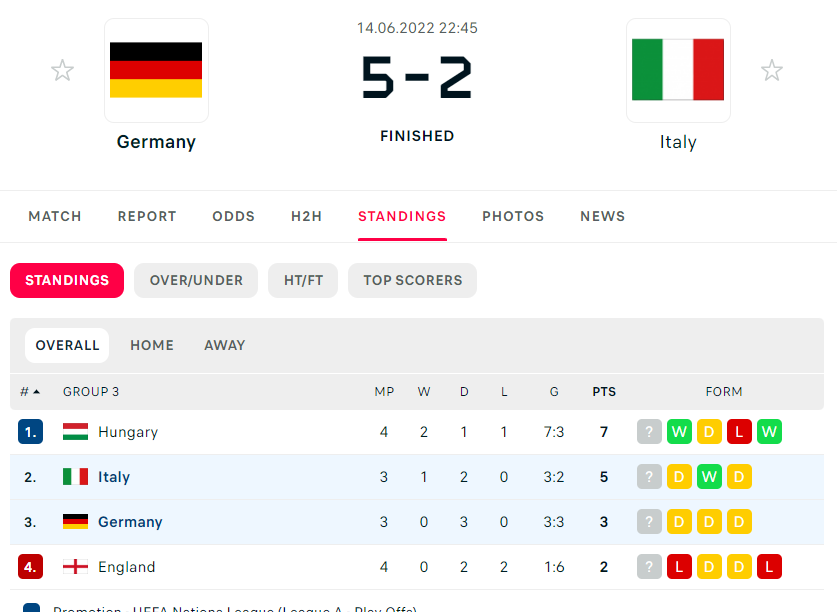The height and width of the screenshot is (612, 837).
Task: Open the PHOTOS tab
Action: [x=513, y=216]
